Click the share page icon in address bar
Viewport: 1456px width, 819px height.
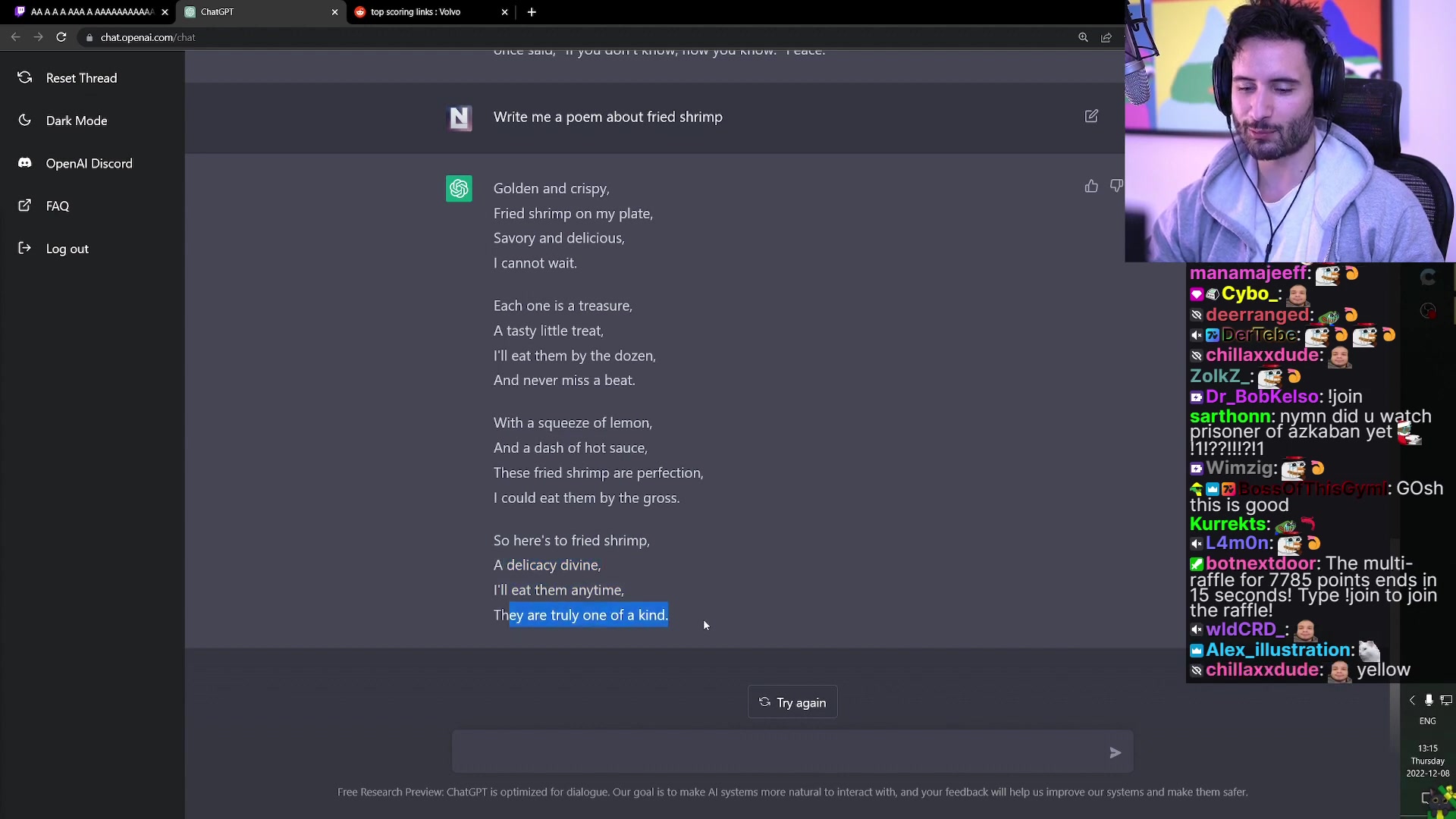(x=1106, y=37)
